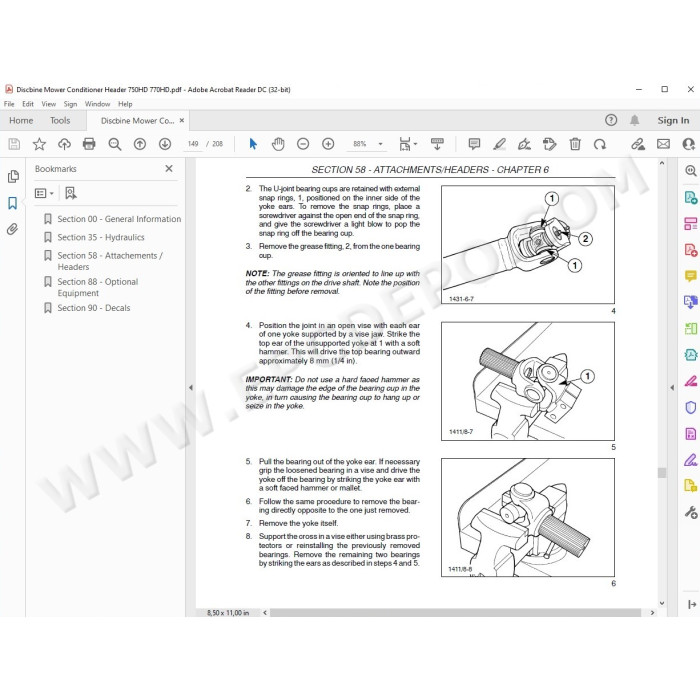The image size is (700, 700).
Task: Open the View menu
Action: pyautogui.click(x=49, y=104)
